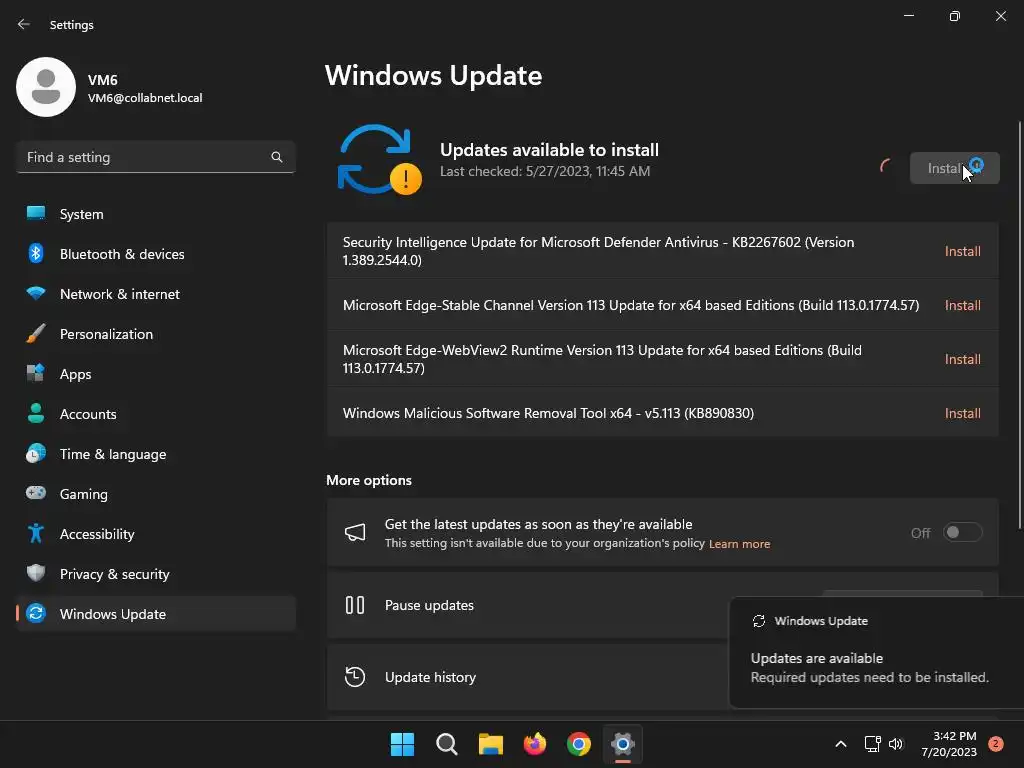The image size is (1024, 768).
Task: Click the Network wifi icon
Action: point(36,293)
